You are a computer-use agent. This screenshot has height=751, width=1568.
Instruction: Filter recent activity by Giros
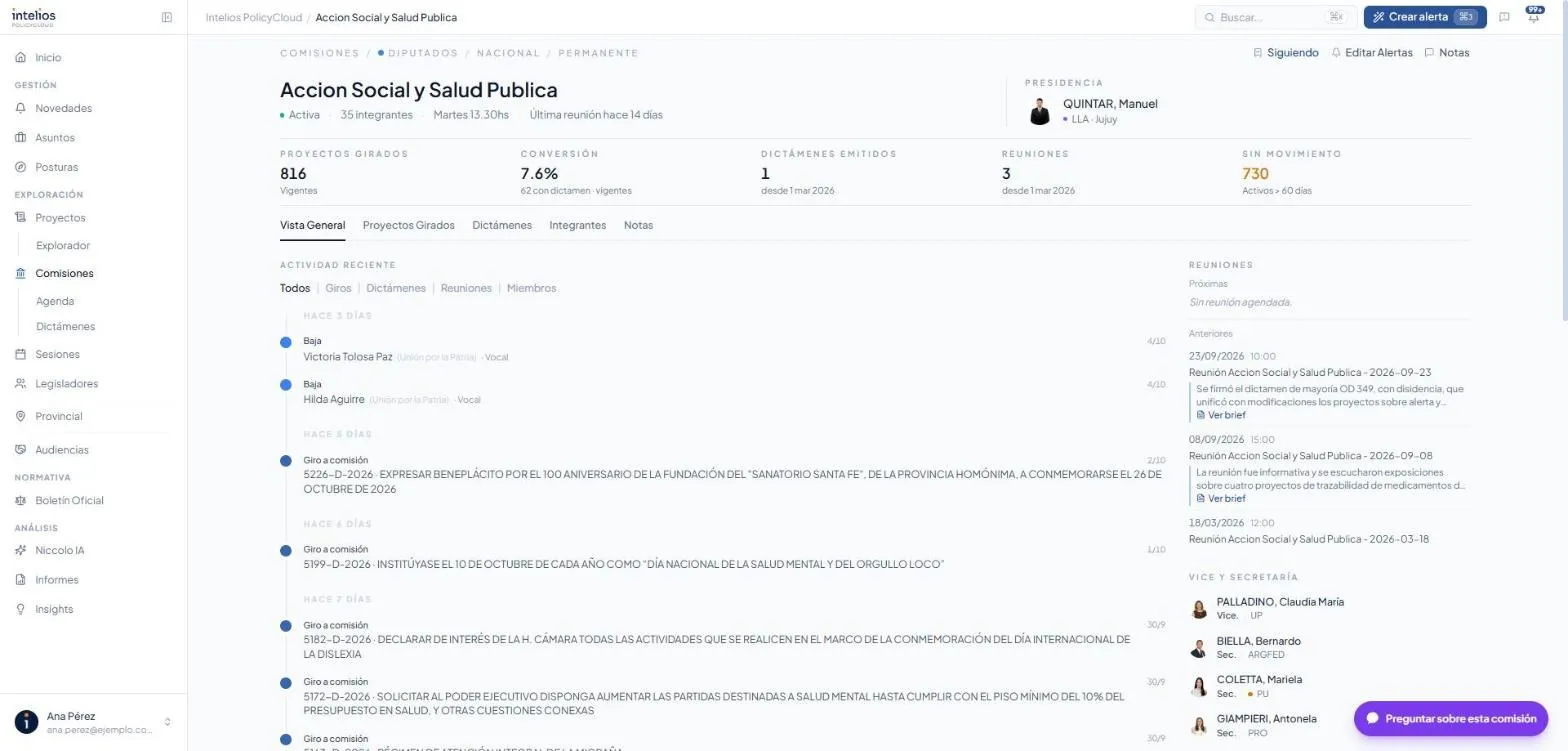338,288
